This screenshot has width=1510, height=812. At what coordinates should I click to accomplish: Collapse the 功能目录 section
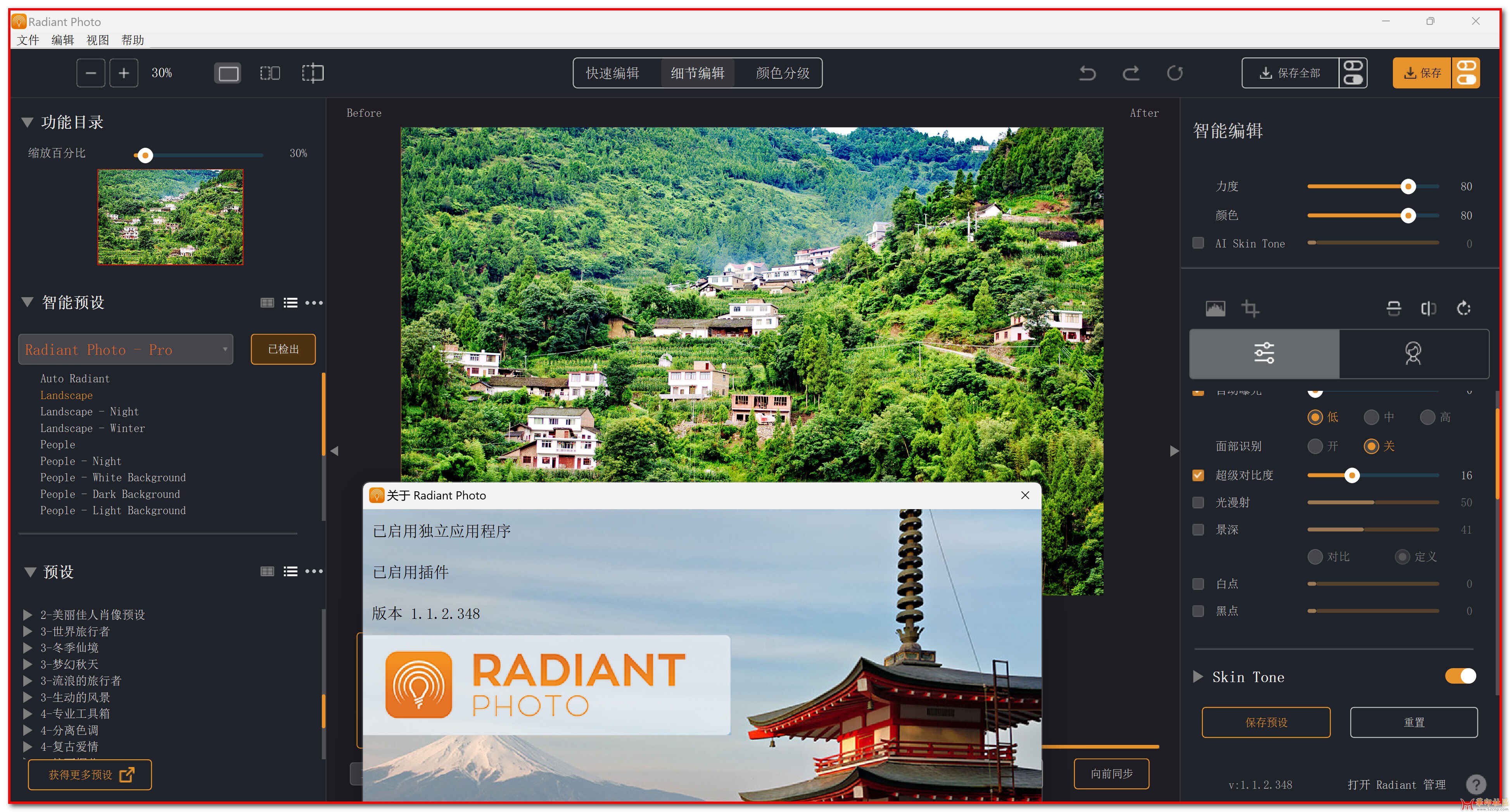click(x=27, y=123)
